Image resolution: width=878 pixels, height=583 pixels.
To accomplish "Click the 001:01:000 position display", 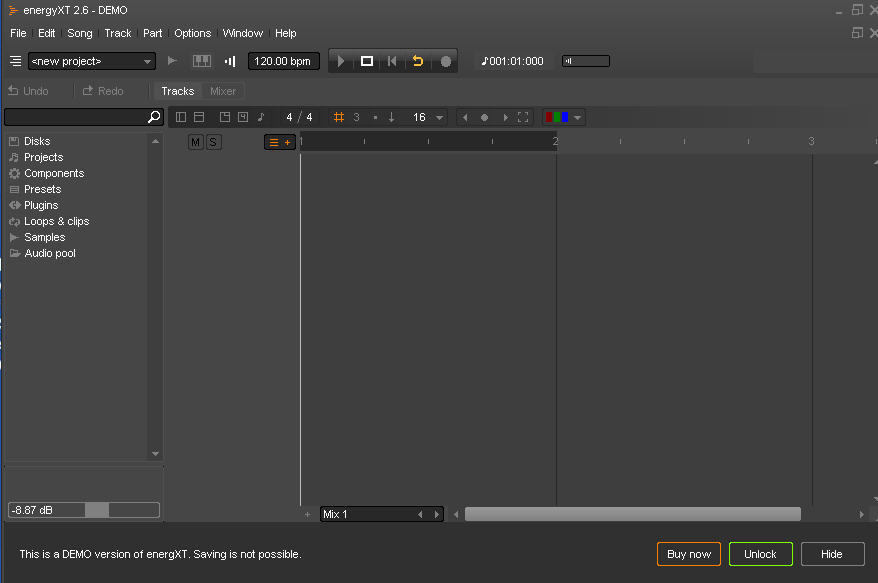I will click(512, 61).
